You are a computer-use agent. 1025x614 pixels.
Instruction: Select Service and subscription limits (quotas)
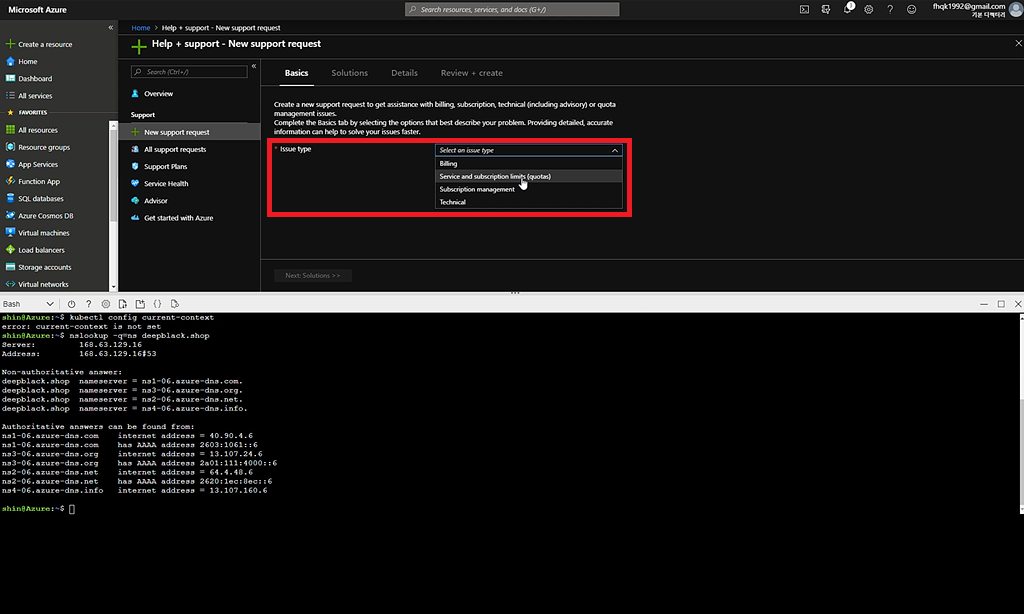point(528,177)
